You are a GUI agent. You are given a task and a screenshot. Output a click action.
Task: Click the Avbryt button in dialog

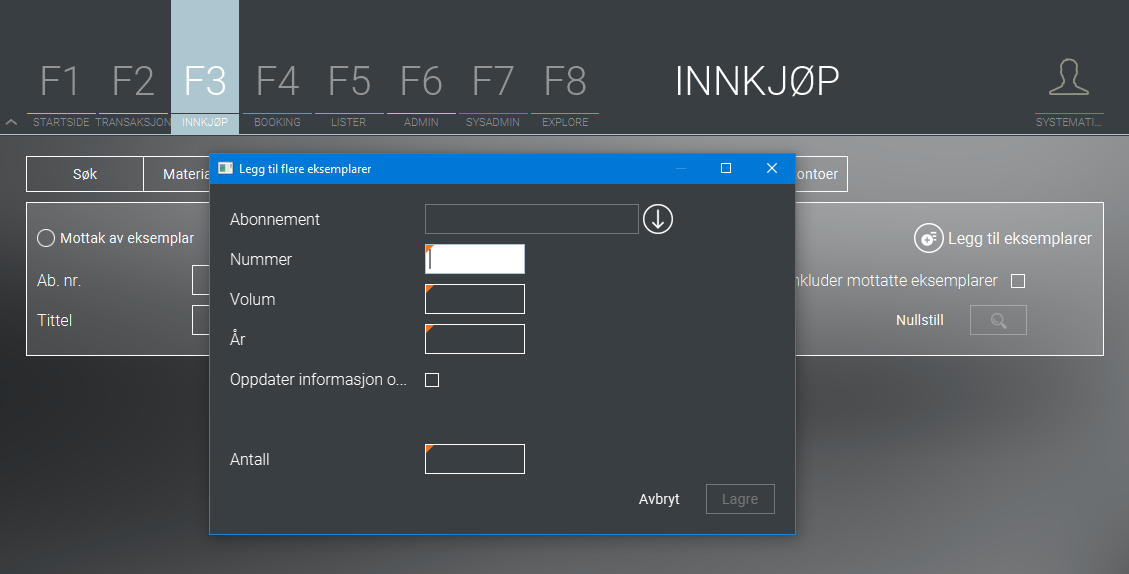click(659, 499)
